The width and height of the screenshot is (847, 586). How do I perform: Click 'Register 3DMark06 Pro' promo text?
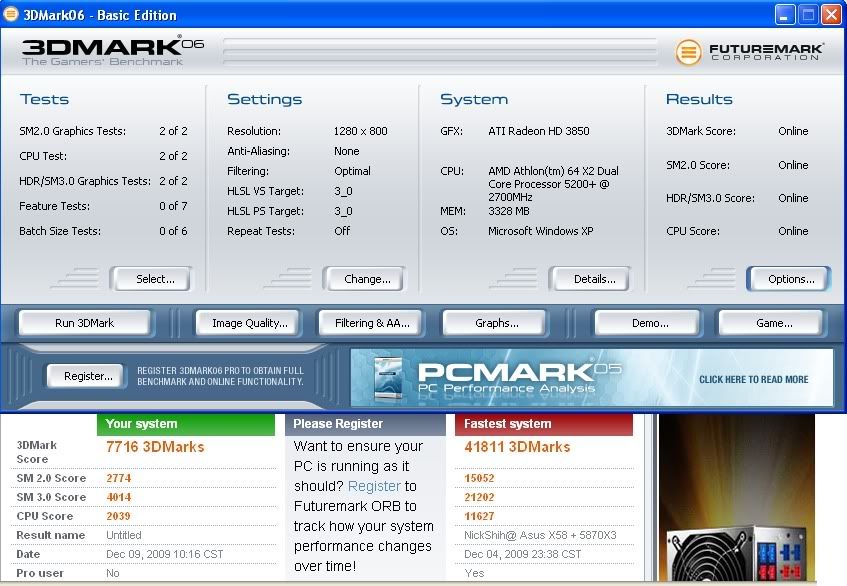click(x=220, y=376)
